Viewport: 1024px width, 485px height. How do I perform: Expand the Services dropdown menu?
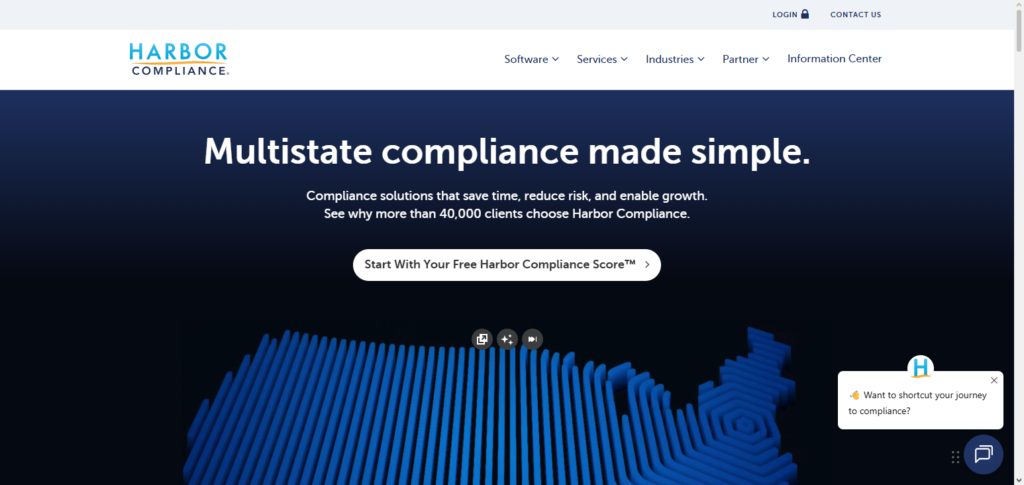pyautogui.click(x=602, y=59)
